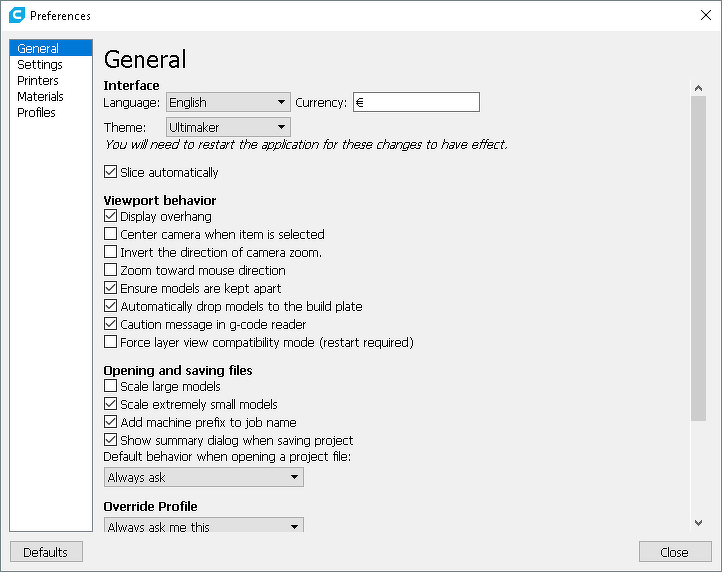Viewport: 722px width, 572px height.
Task: Open the Materials preferences page
Action: tap(40, 97)
